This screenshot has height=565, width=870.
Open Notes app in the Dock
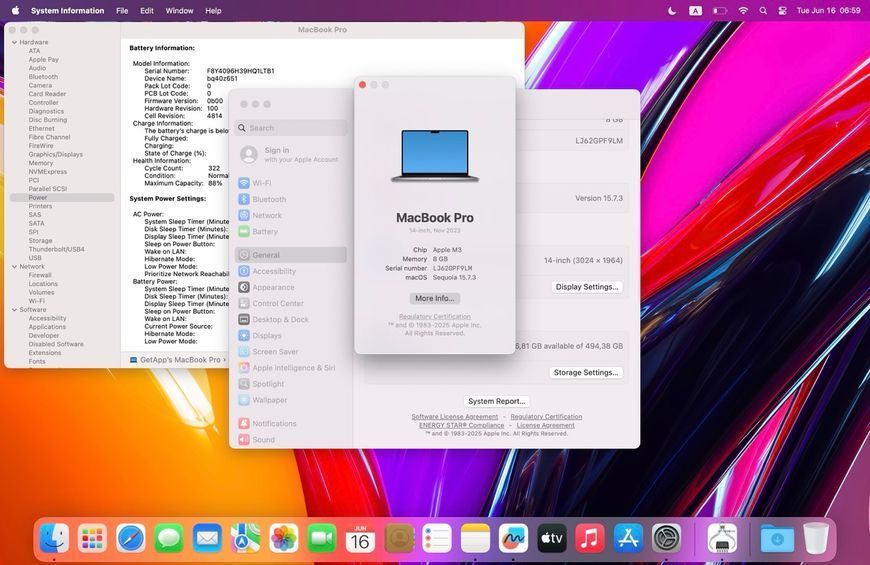click(475, 538)
